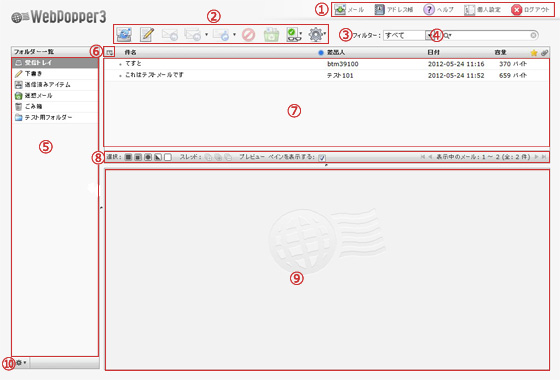Click the third select option icon (unread)

point(148,157)
